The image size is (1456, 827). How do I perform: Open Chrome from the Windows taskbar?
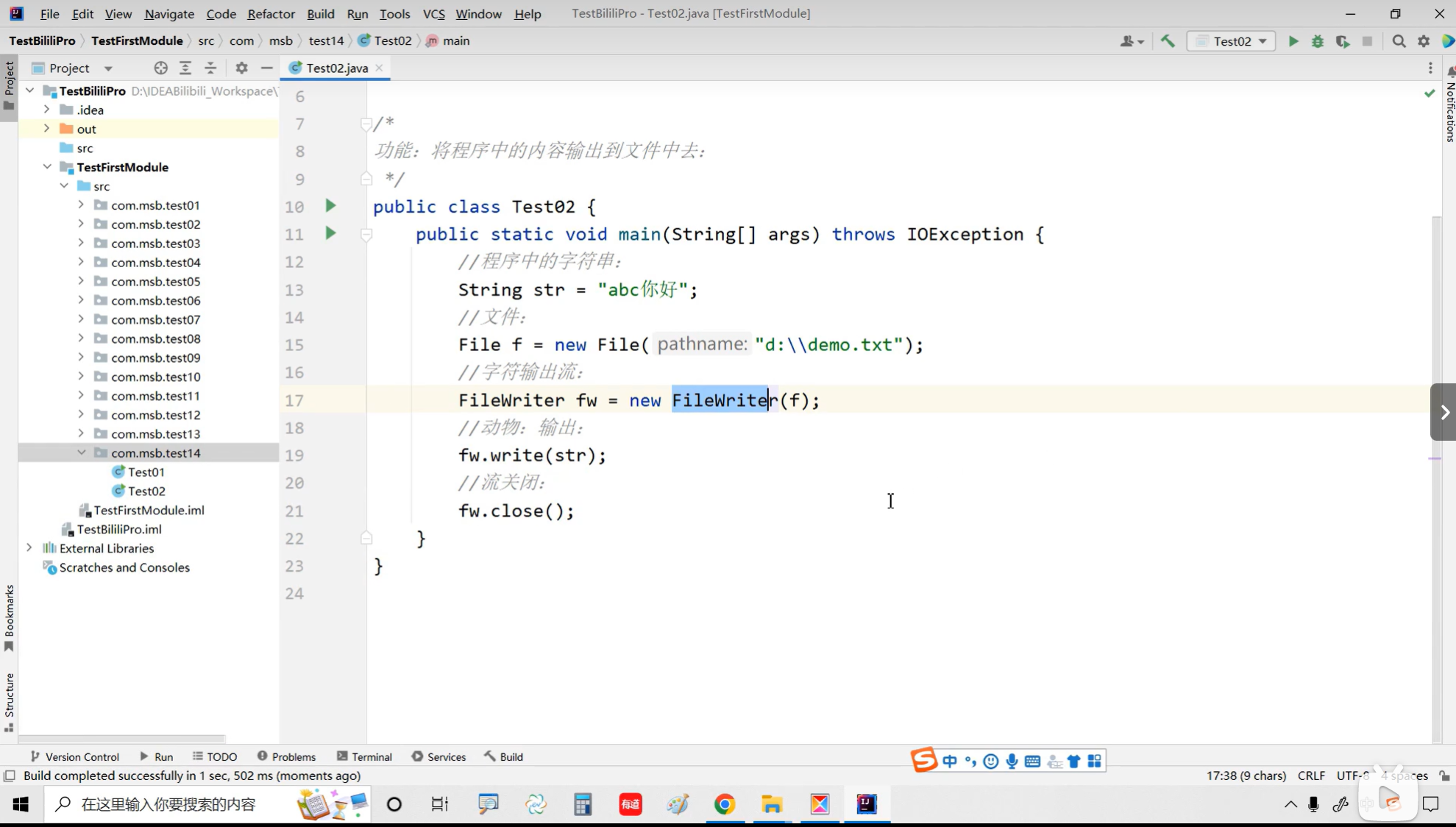click(725, 804)
